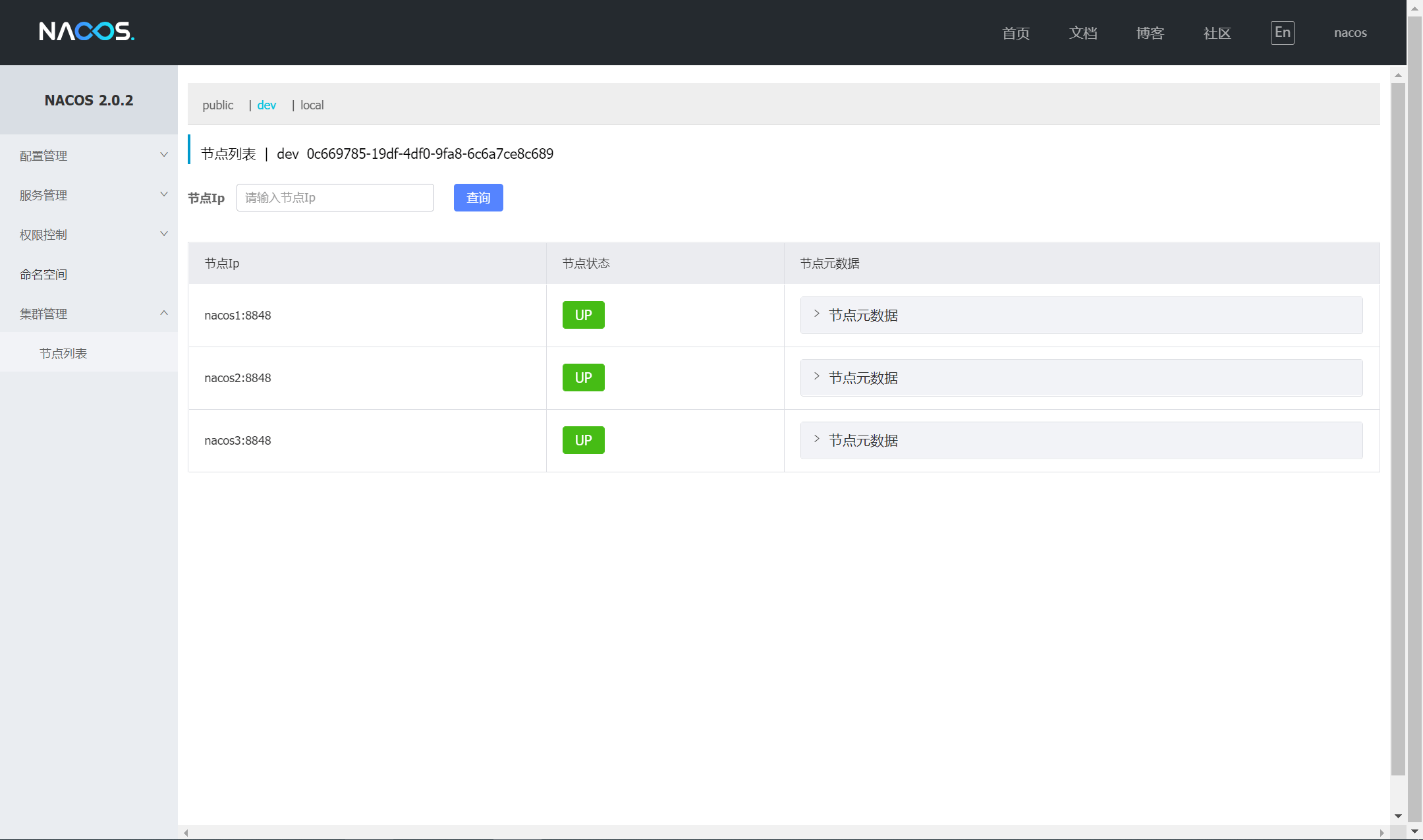Expand 节点元数据 for nacos2:8848
Screen dimensions: 1423x840
point(1081,378)
